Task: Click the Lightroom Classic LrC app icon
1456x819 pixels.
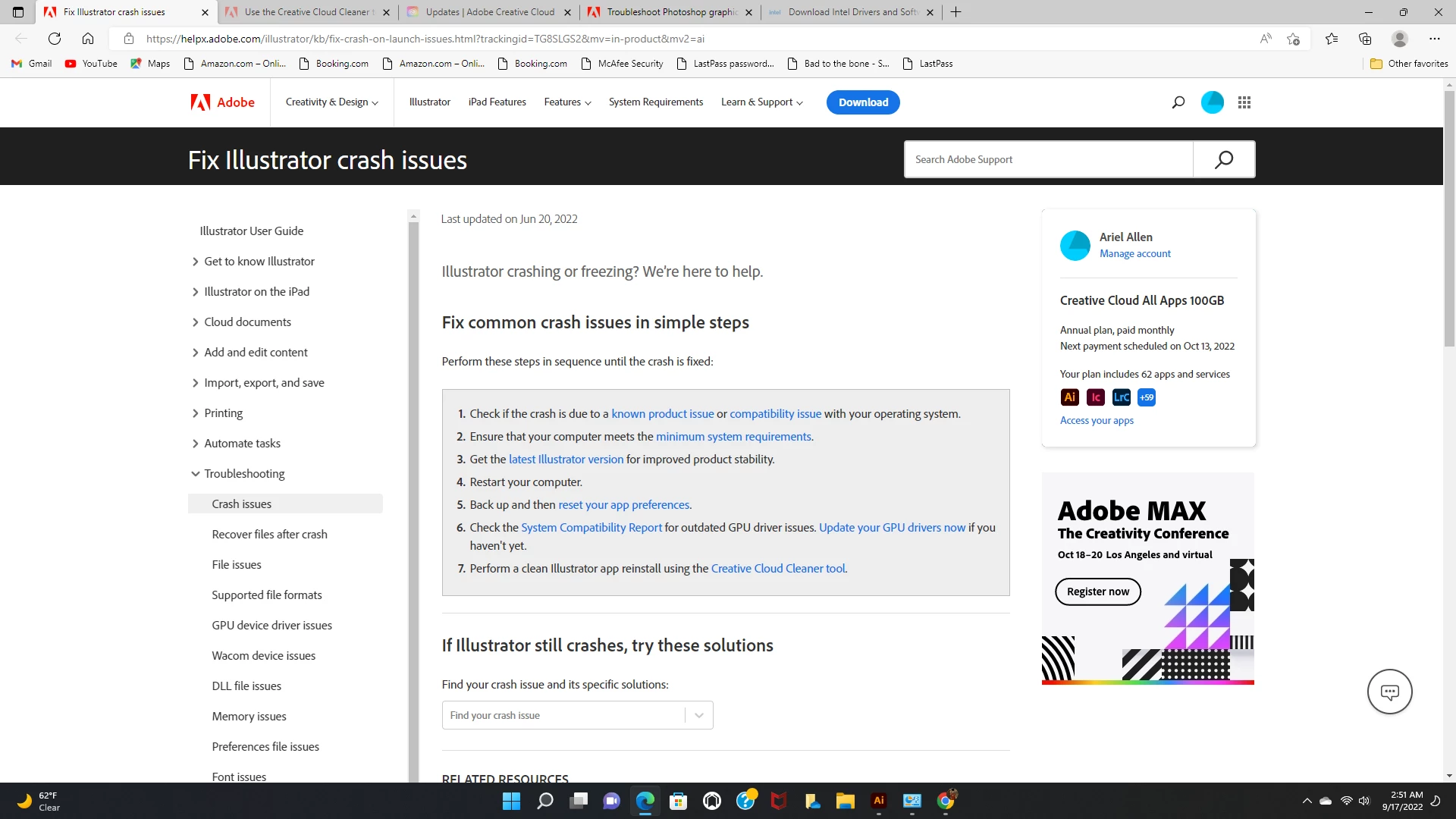Action: 1121,397
